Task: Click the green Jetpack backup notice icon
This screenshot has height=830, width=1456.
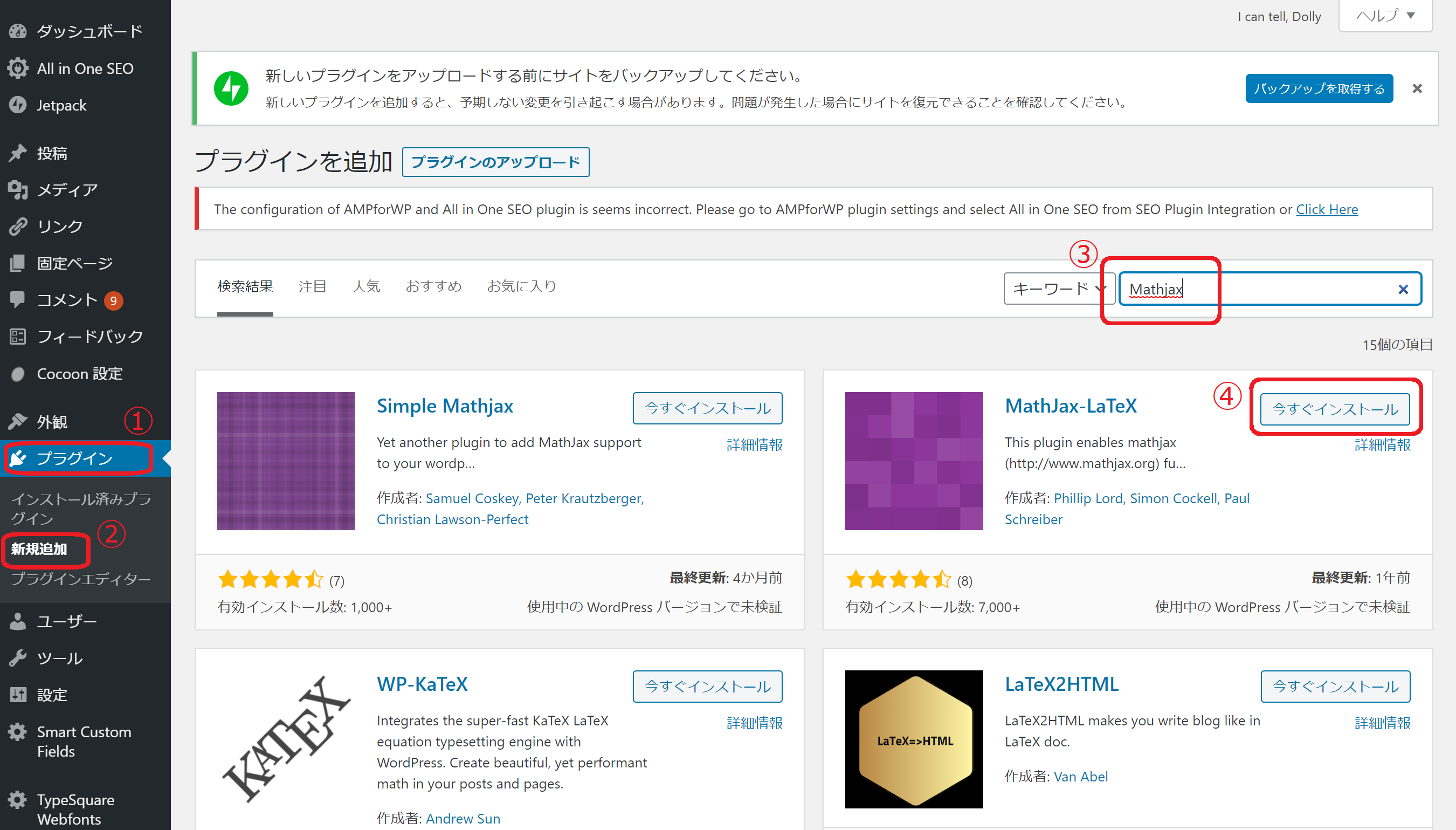Action: tap(231, 88)
